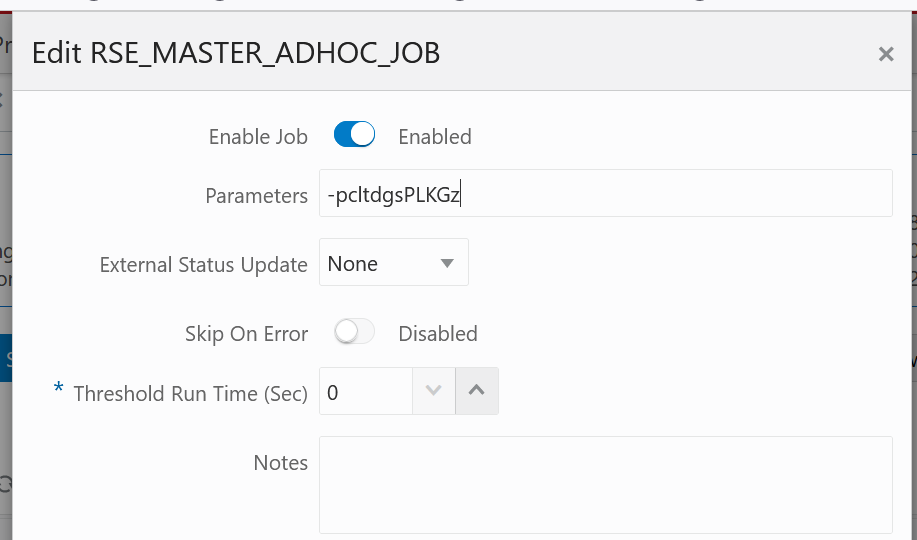The height and width of the screenshot is (540, 917).
Task: Open the External Status Update combo box
Action: 394,262
